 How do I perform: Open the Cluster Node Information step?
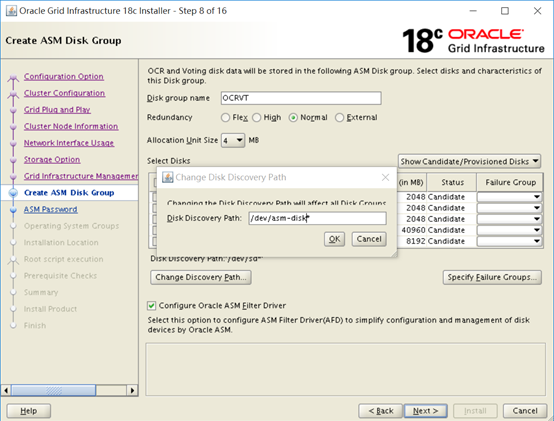point(71,126)
